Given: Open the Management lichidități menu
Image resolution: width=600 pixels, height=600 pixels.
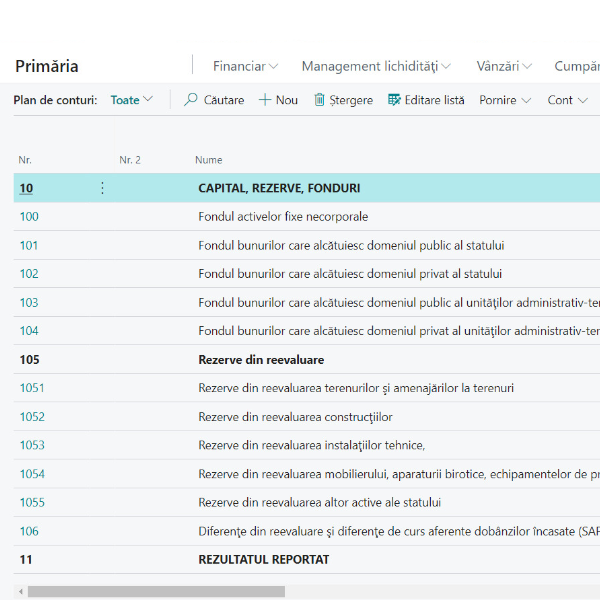Looking at the screenshot, I should click(x=376, y=66).
